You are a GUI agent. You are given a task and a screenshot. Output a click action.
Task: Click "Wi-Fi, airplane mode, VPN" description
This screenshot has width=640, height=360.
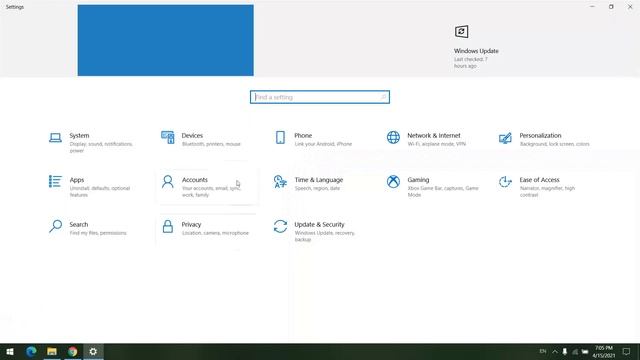[x=436, y=144]
